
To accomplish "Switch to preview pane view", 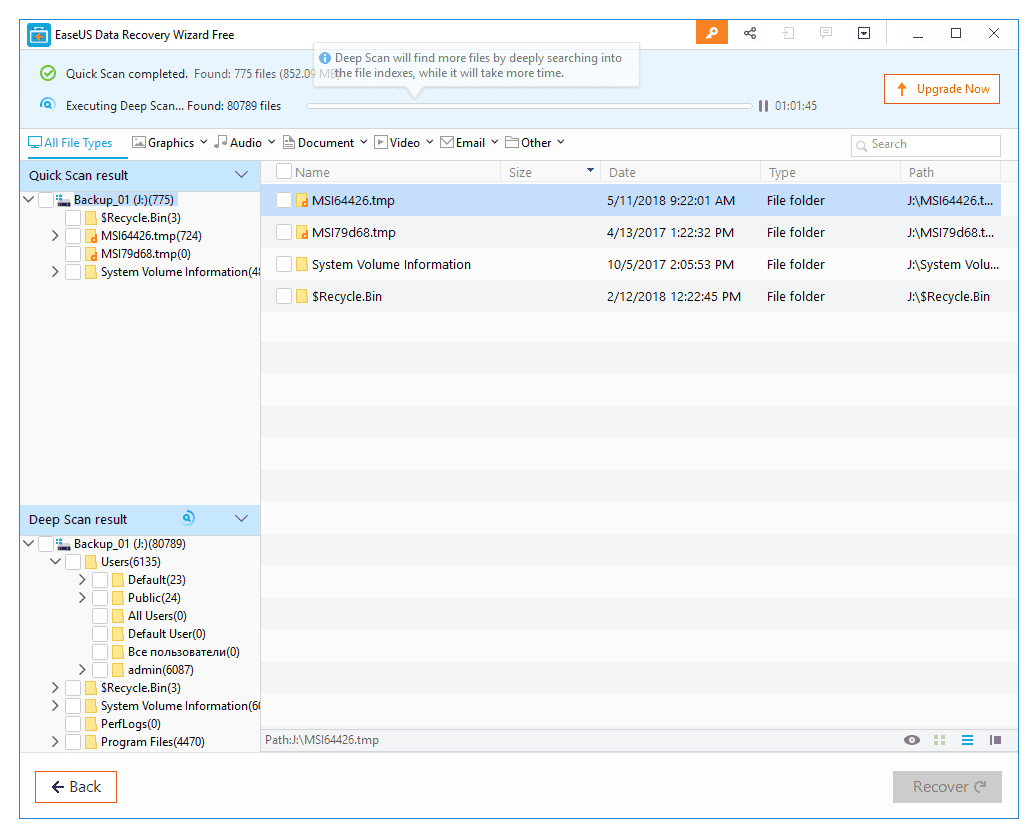I will click(995, 740).
